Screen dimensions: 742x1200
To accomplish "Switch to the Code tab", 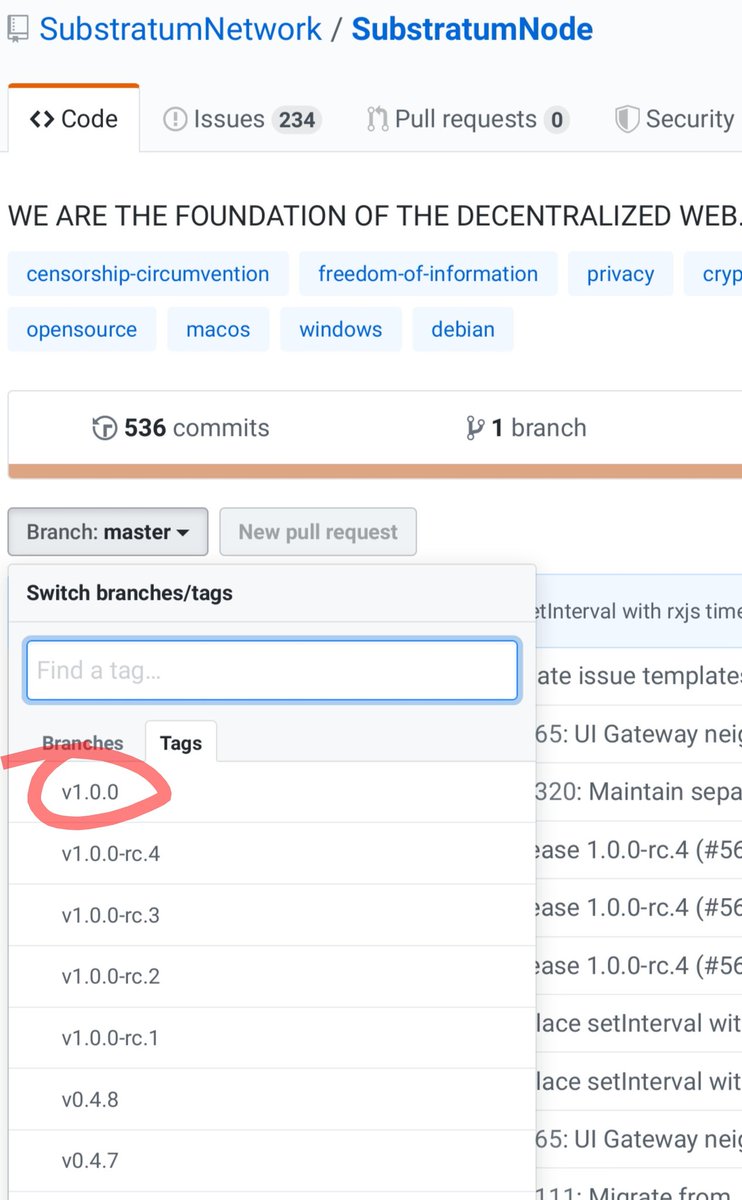I will (x=73, y=119).
